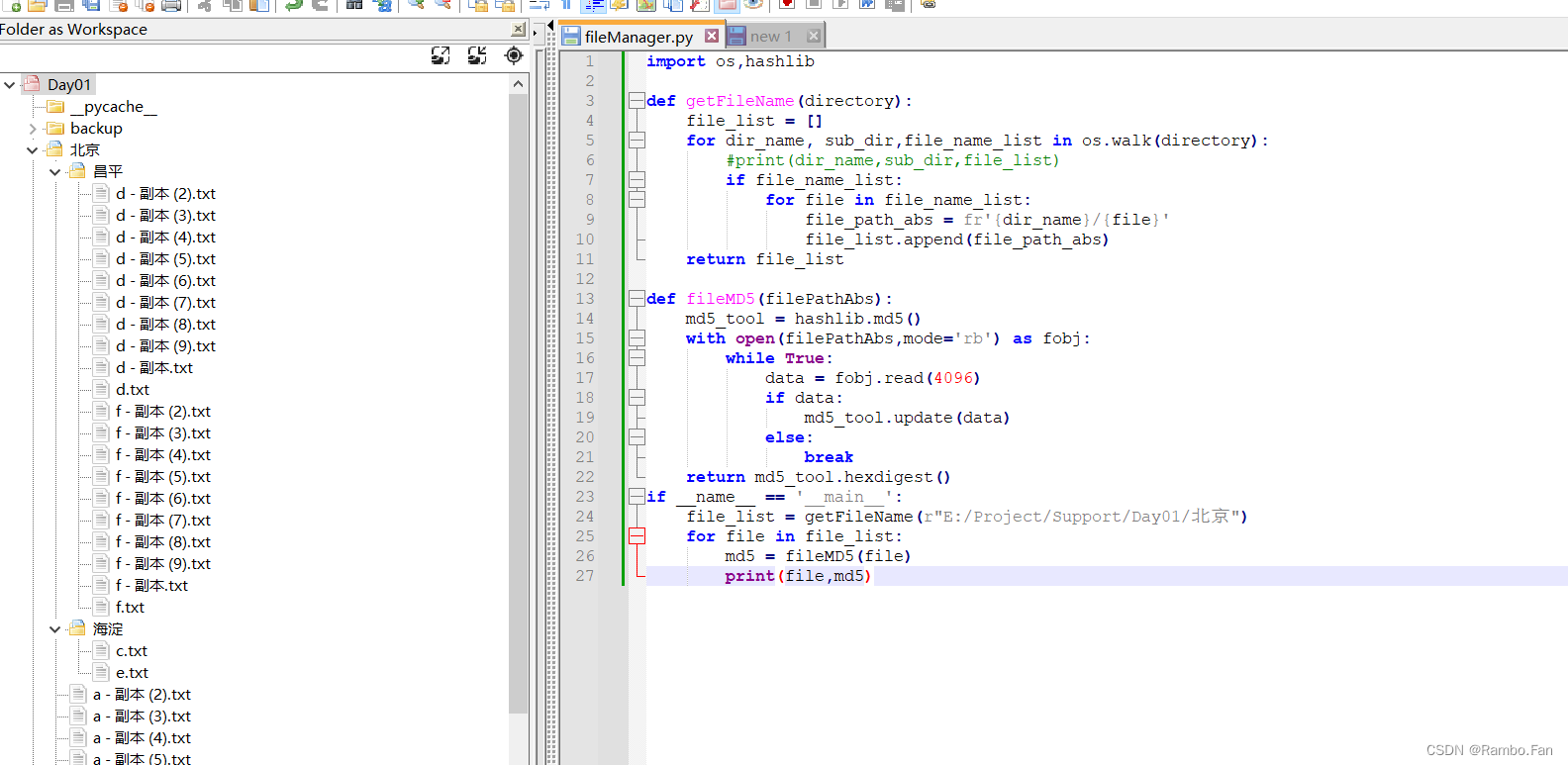Select a - 副本 (3).txt in the tree
The image size is (1568, 765).
click(x=142, y=716)
